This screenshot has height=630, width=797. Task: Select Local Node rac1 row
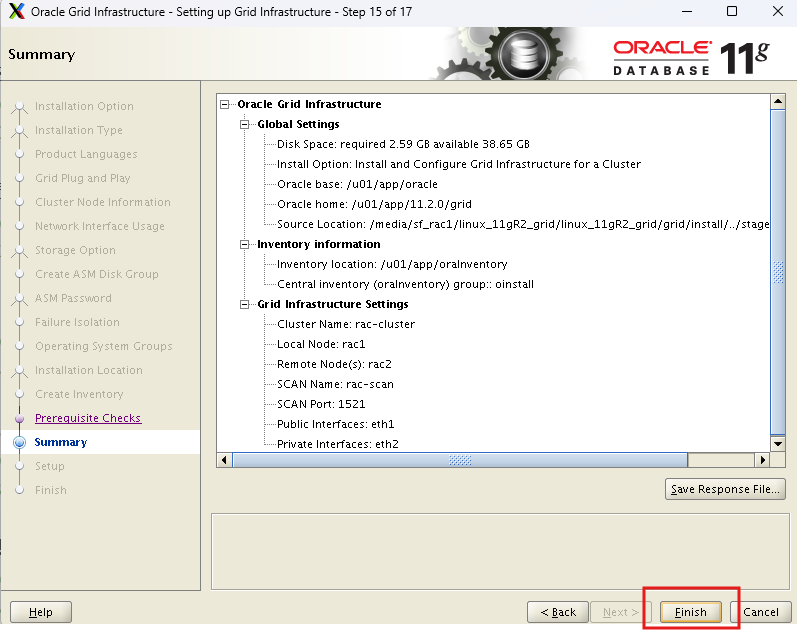tap(321, 344)
